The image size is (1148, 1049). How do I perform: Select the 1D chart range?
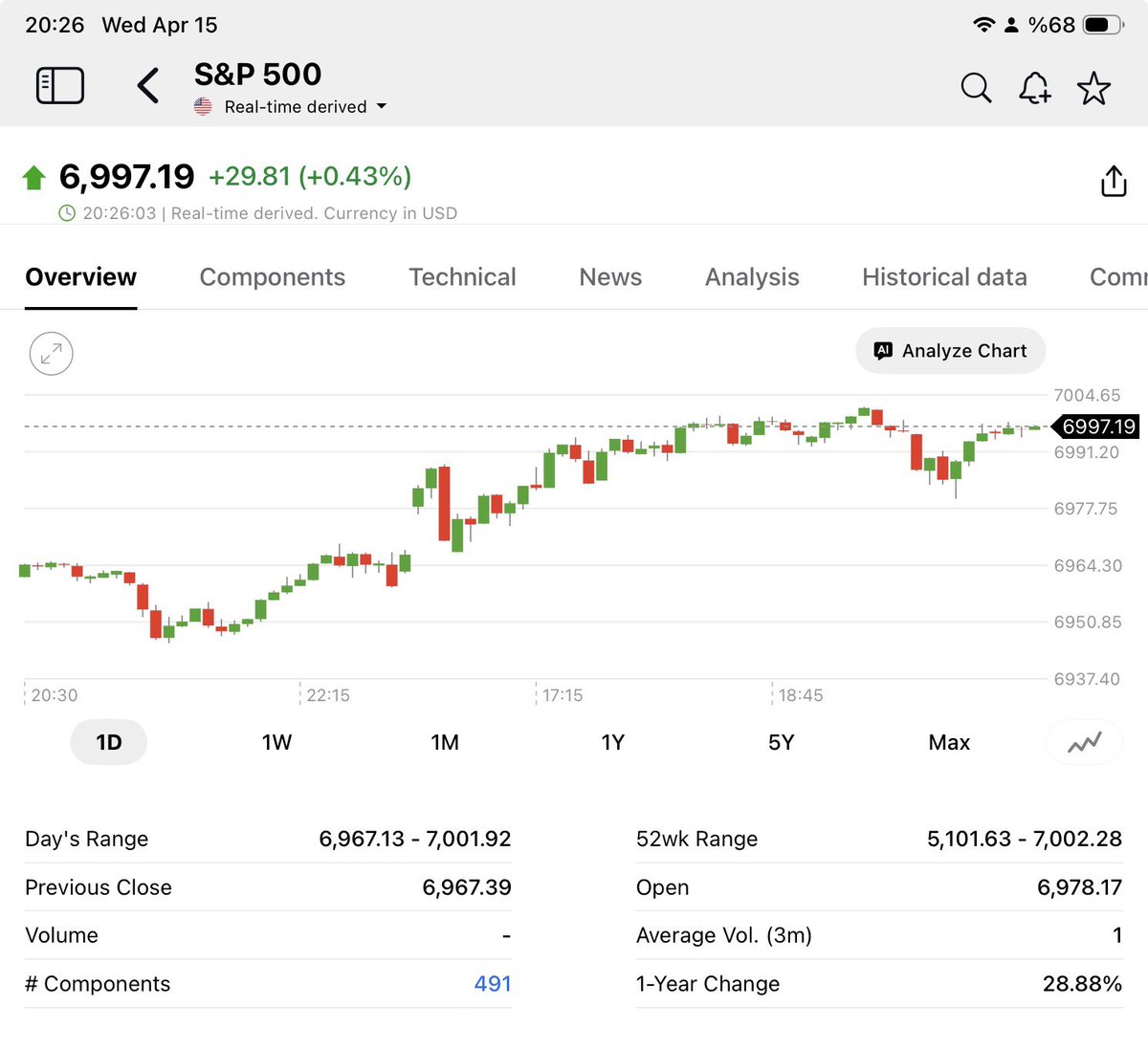(x=109, y=742)
